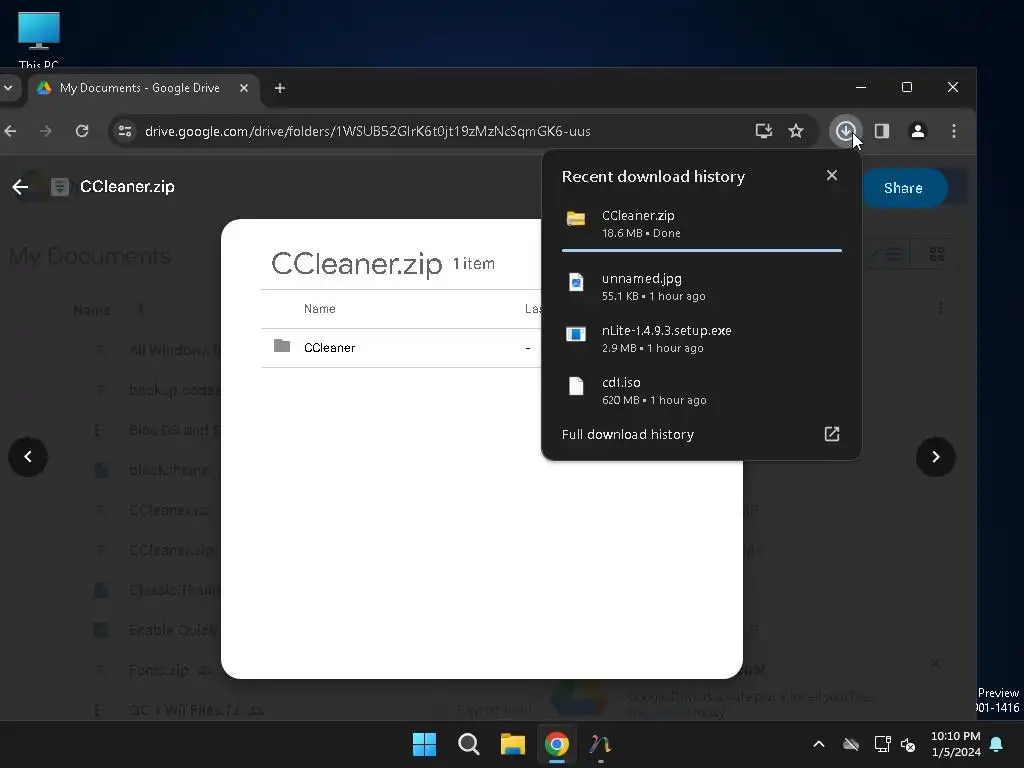The width and height of the screenshot is (1024, 768).
Task: Open the Chrome profile menu
Action: tap(918, 131)
